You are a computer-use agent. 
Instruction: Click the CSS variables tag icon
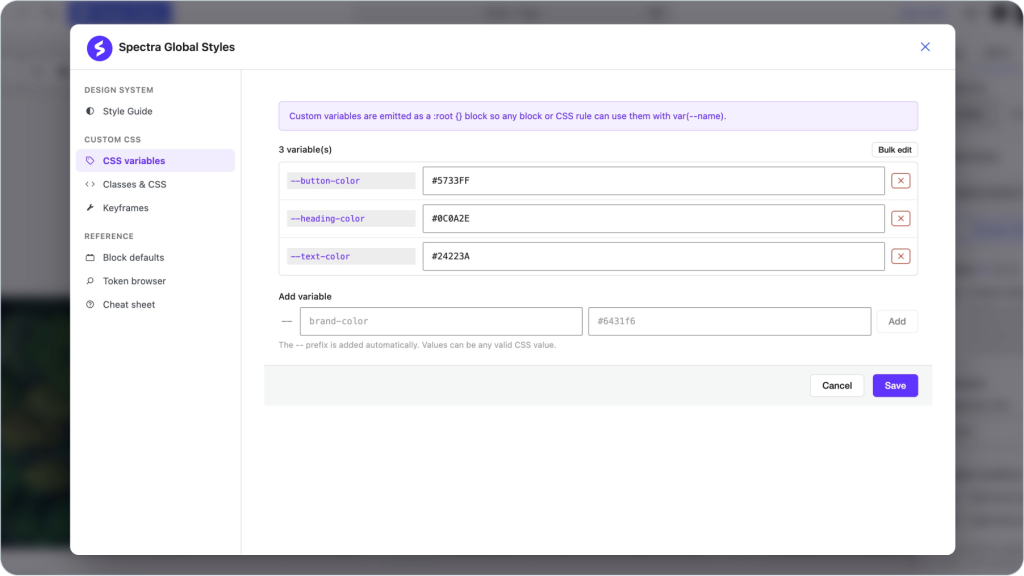pyautogui.click(x=90, y=161)
